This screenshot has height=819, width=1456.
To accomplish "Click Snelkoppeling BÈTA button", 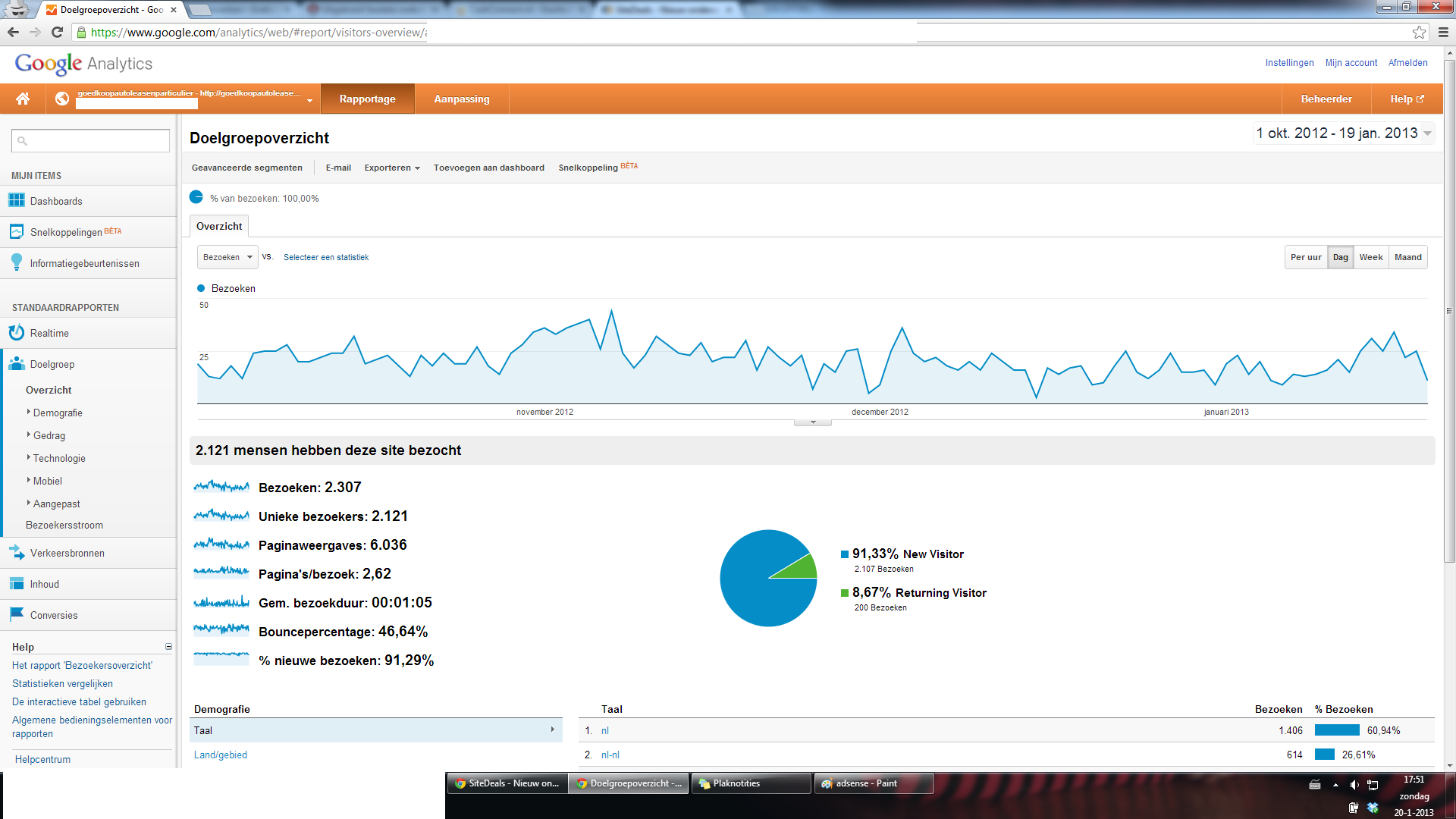I will (598, 167).
